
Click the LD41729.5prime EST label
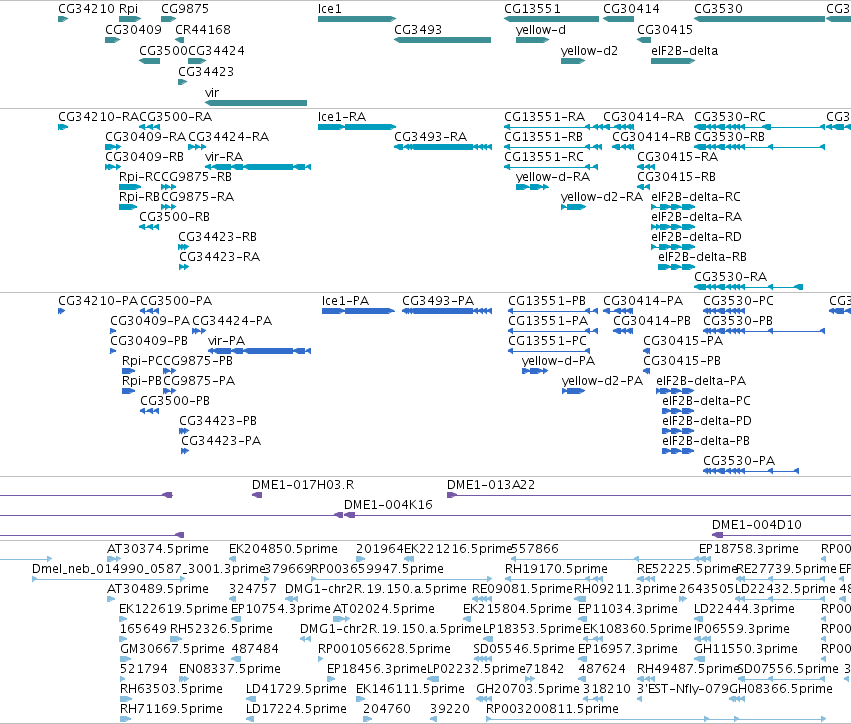pyautogui.click(x=296, y=689)
